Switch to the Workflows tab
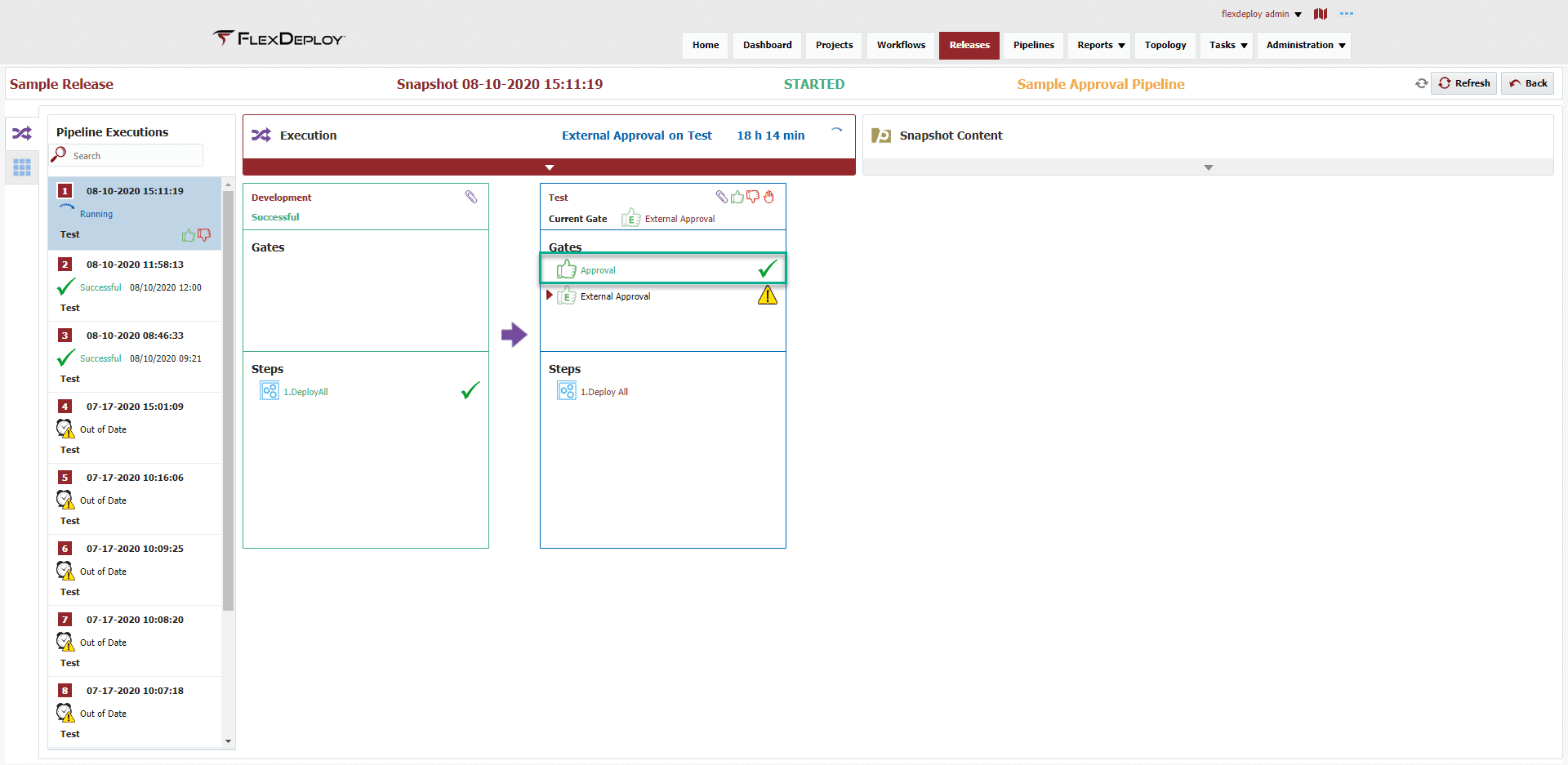Screen dimensions: 1568x765 tap(901, 46)
